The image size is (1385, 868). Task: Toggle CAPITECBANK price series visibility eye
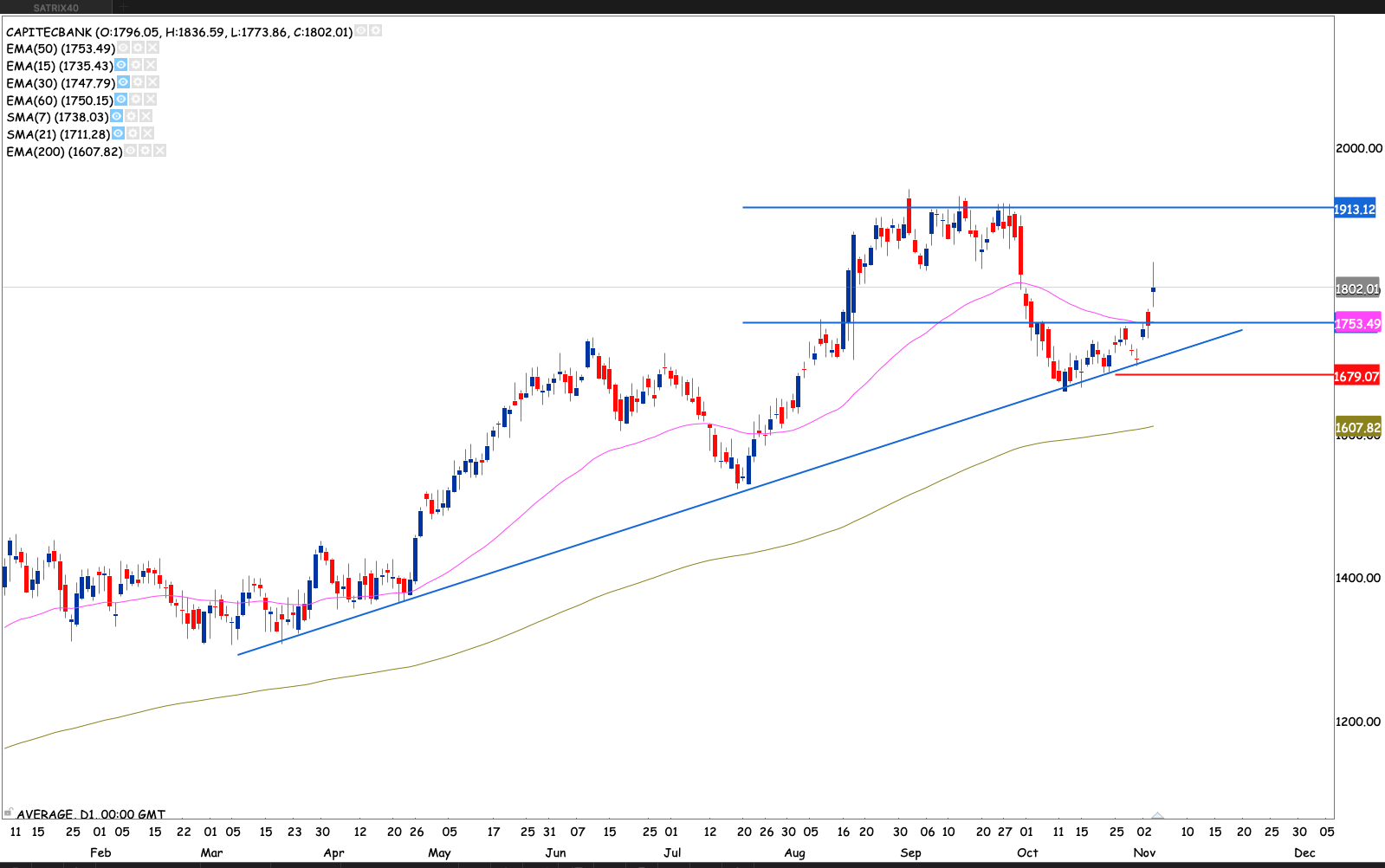pyautogui.click(x=361, y=31)
